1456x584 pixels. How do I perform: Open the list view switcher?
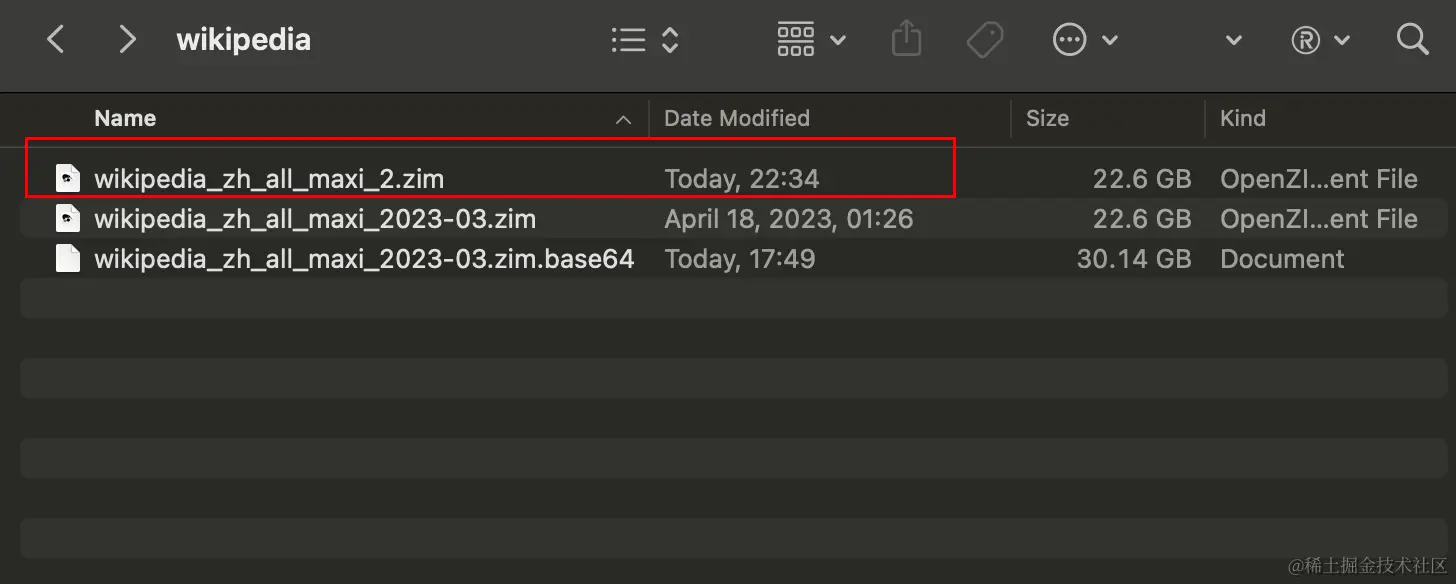645,40
